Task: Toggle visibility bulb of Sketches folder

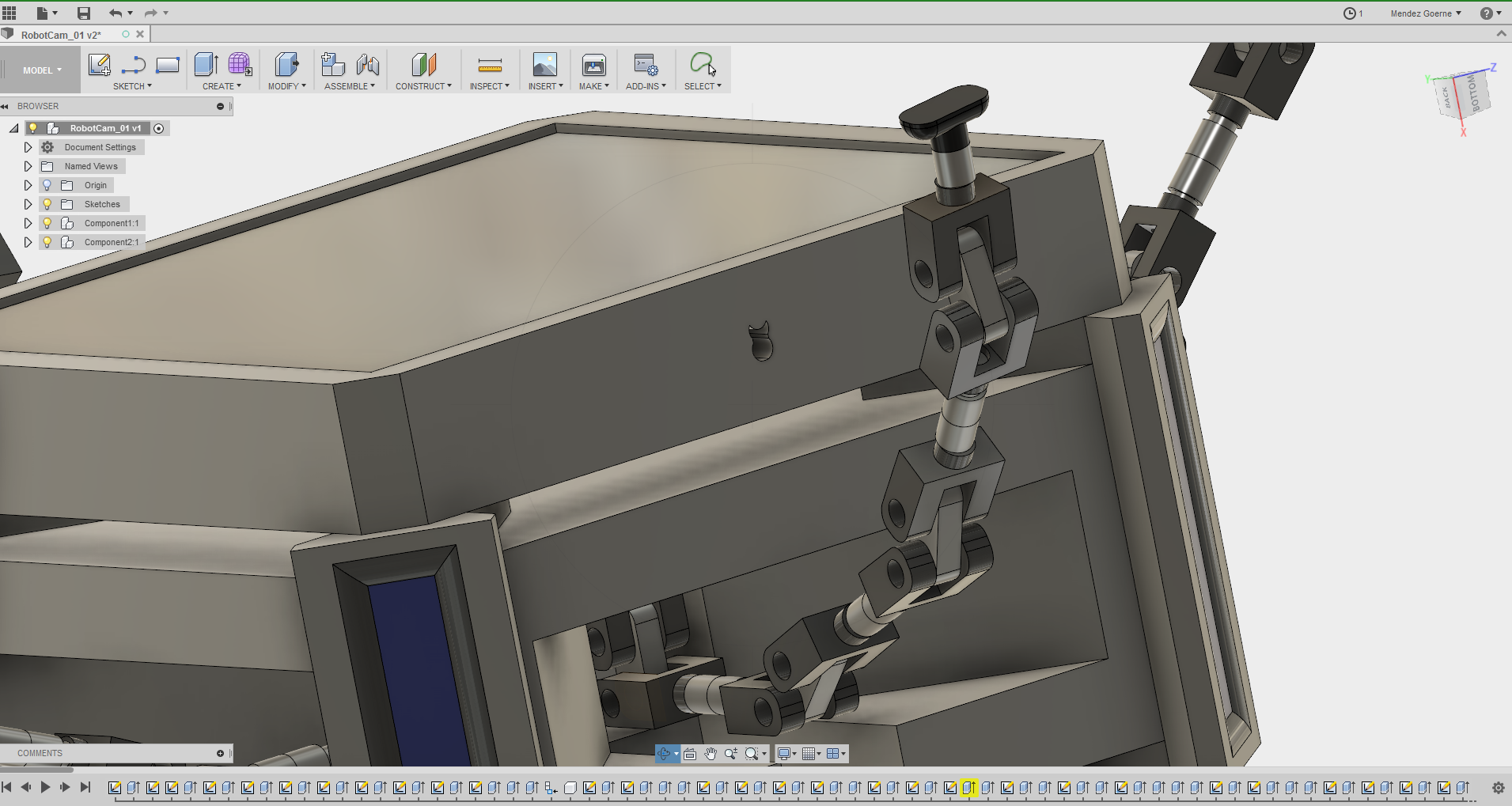Action: coord(47,204)
